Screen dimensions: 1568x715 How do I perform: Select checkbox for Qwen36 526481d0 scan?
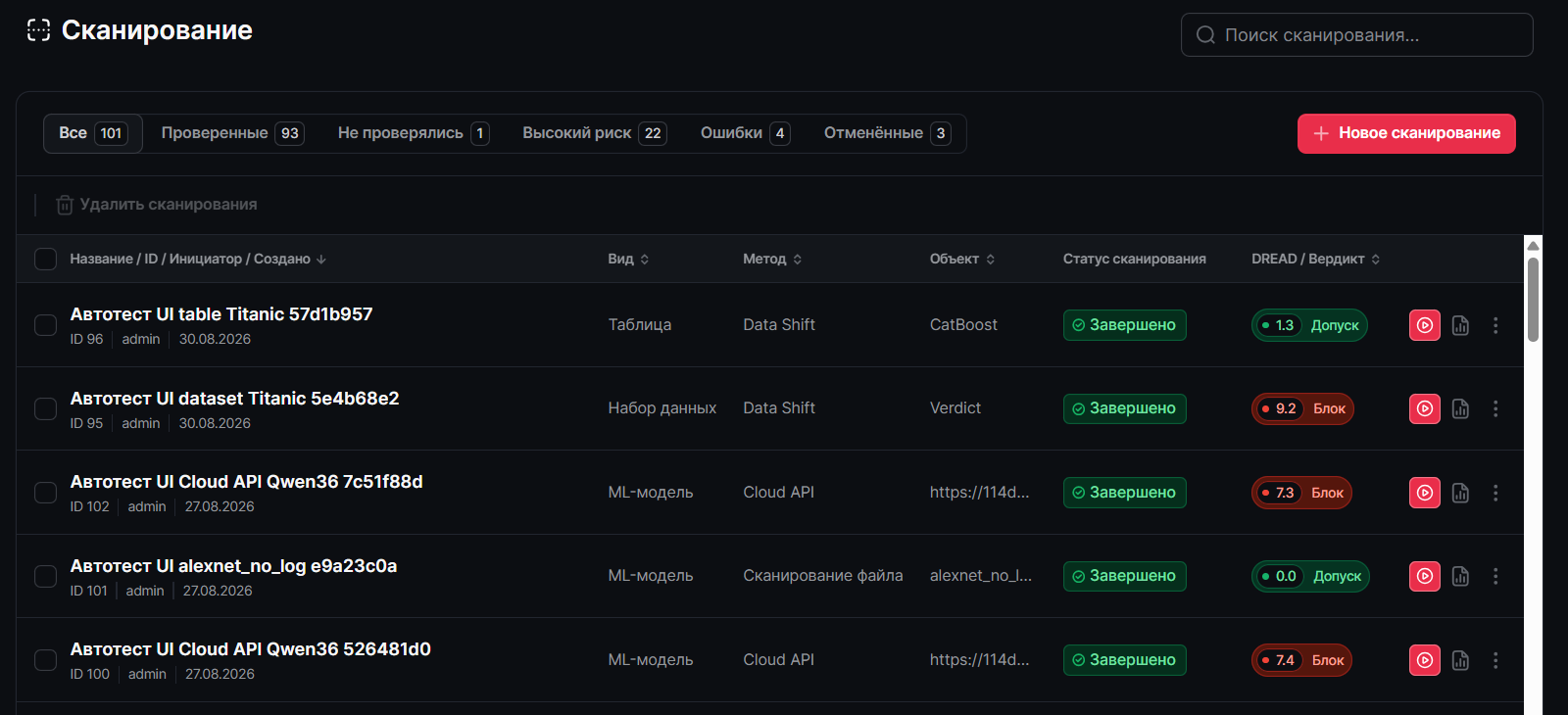coord(45,660)
